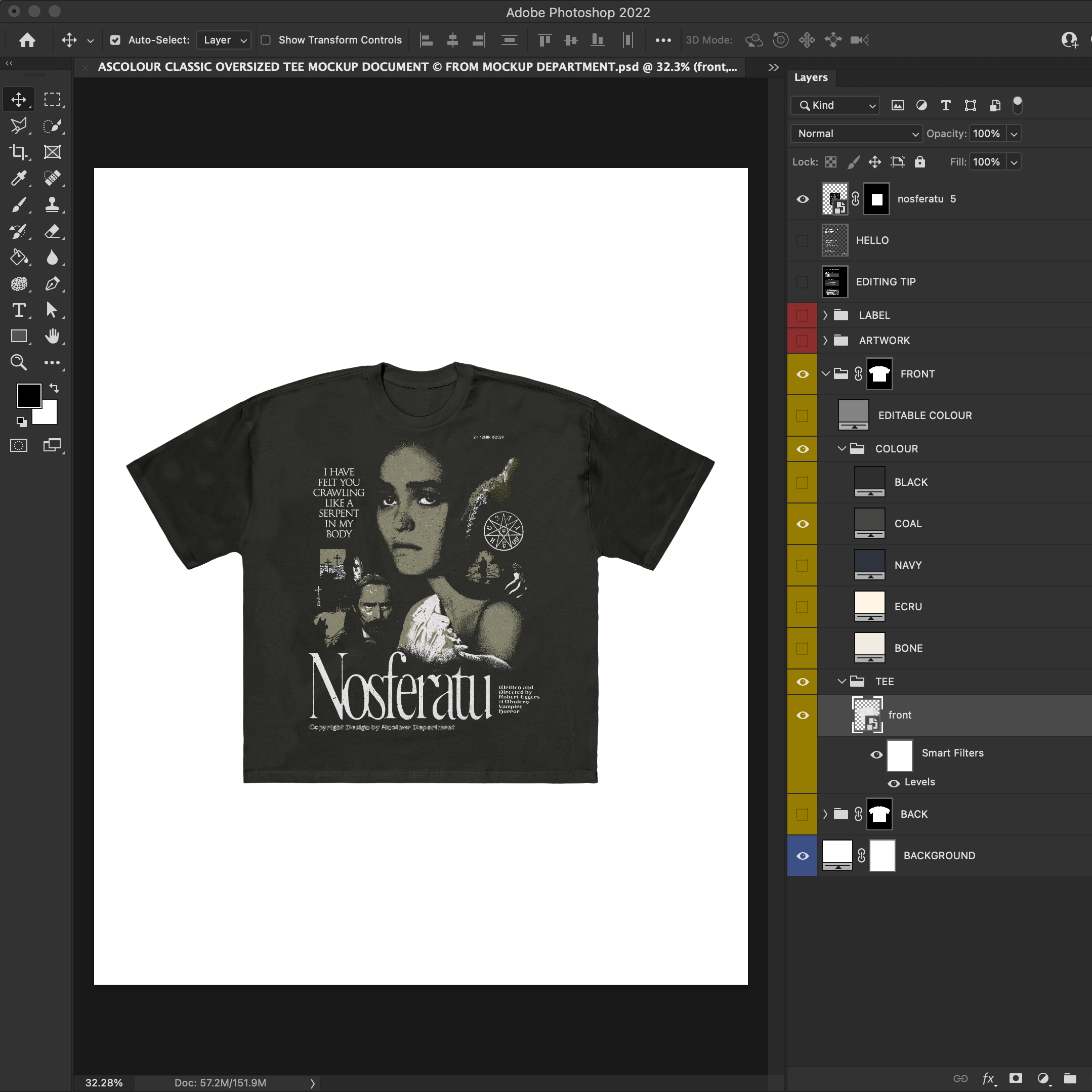Viewport: 1092px width, 1092px height.
Task: Click lock all layer padlock icon
Action: (x=919, y=162)
